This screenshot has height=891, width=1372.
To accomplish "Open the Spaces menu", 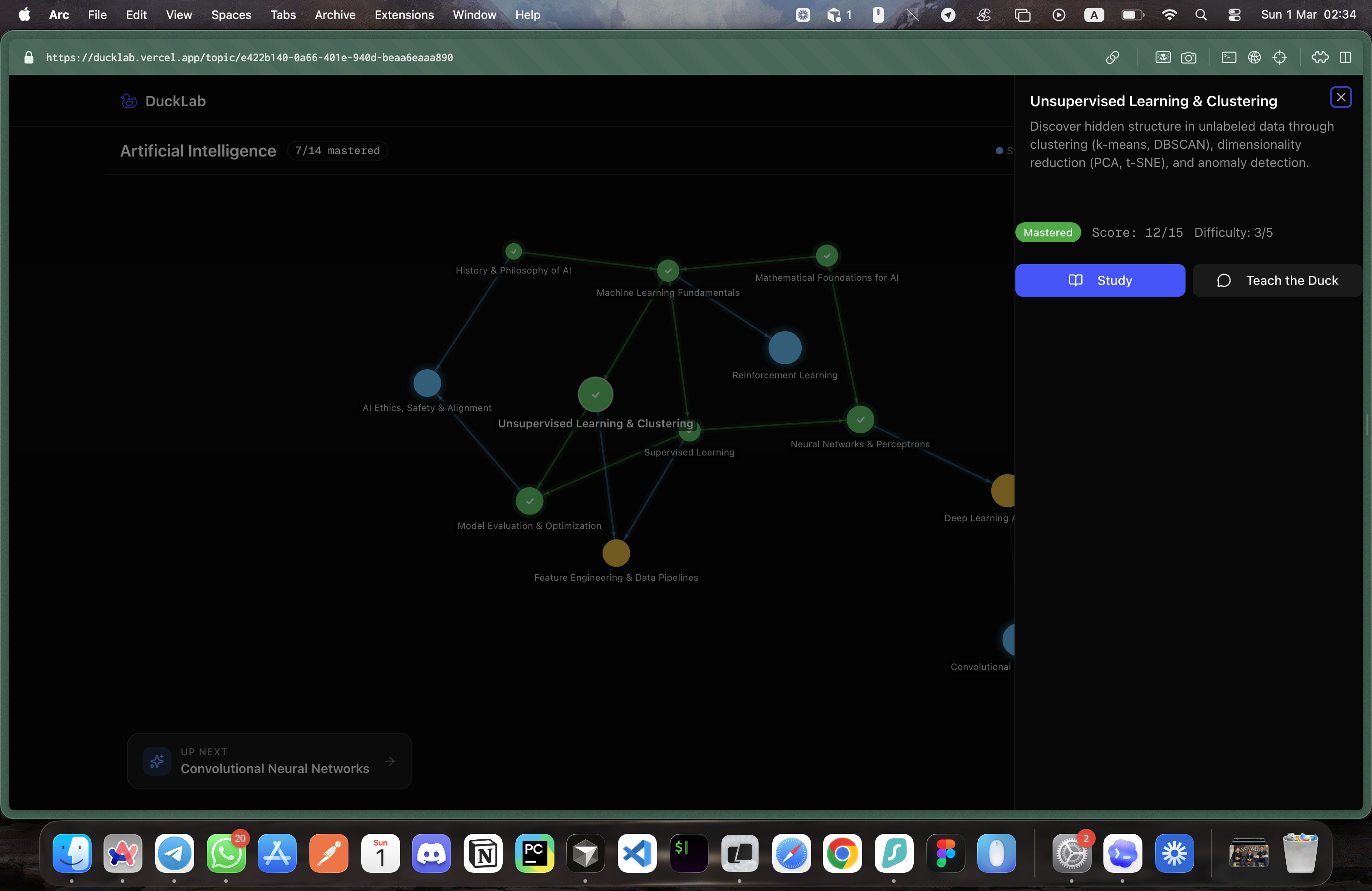I will [x=230, y=15].
